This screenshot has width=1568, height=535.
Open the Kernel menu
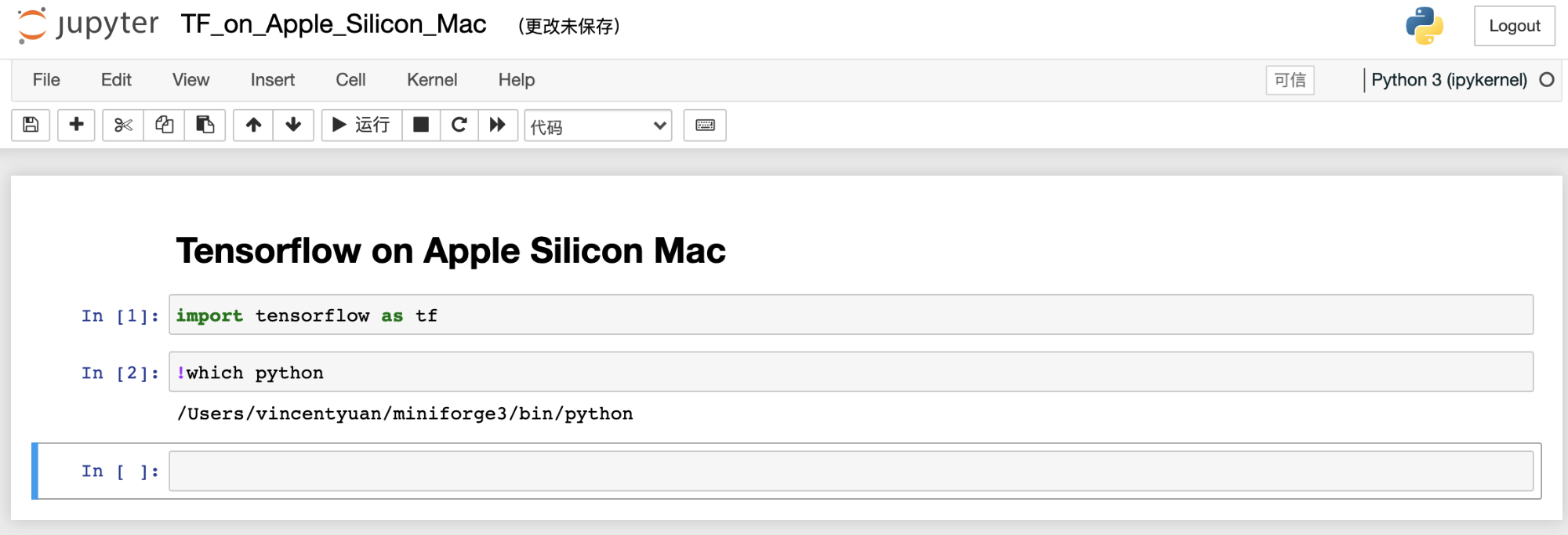[432, 80]
